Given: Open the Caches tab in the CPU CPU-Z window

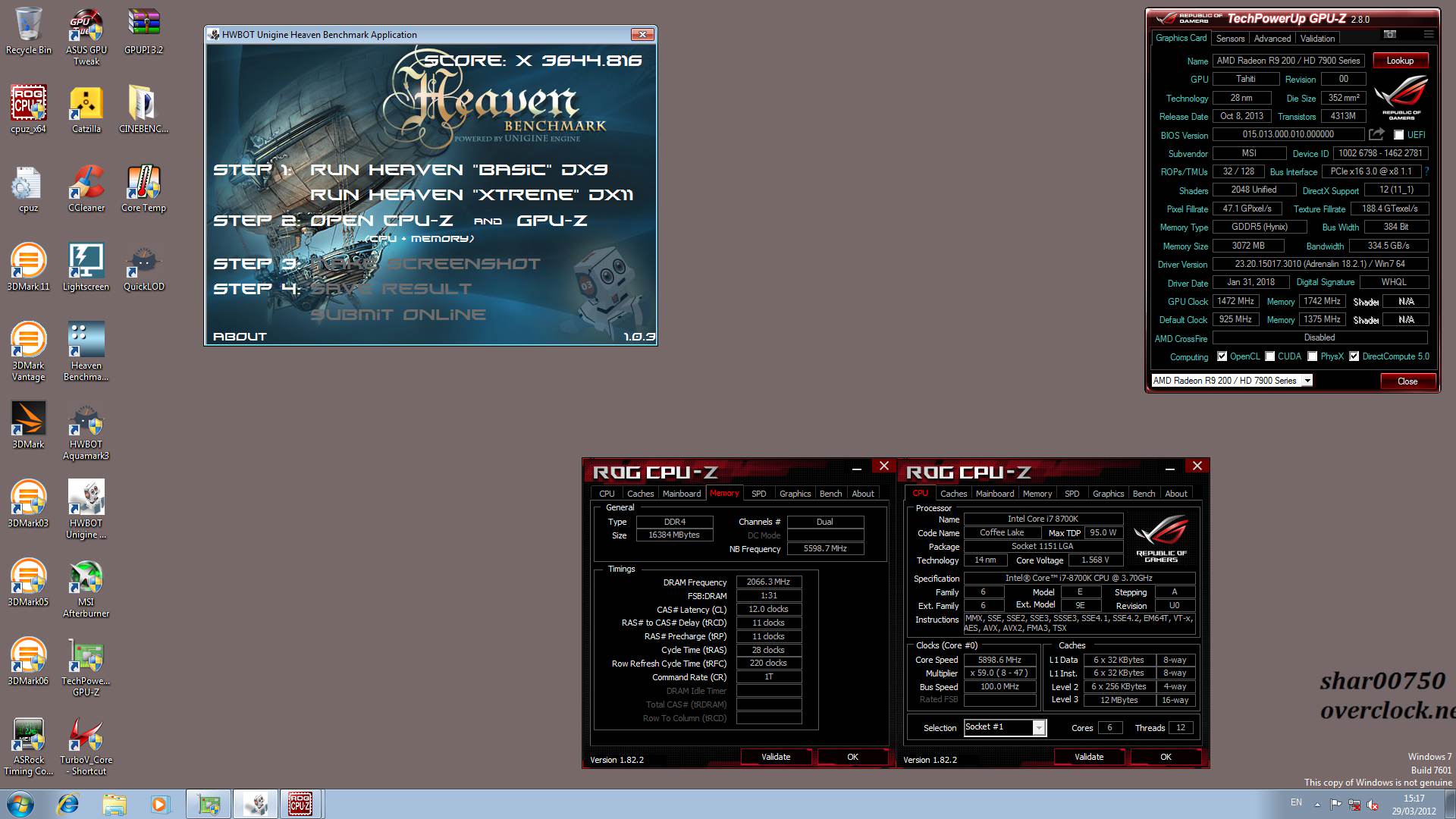Looking at the screenshot, I should [953, 494].
